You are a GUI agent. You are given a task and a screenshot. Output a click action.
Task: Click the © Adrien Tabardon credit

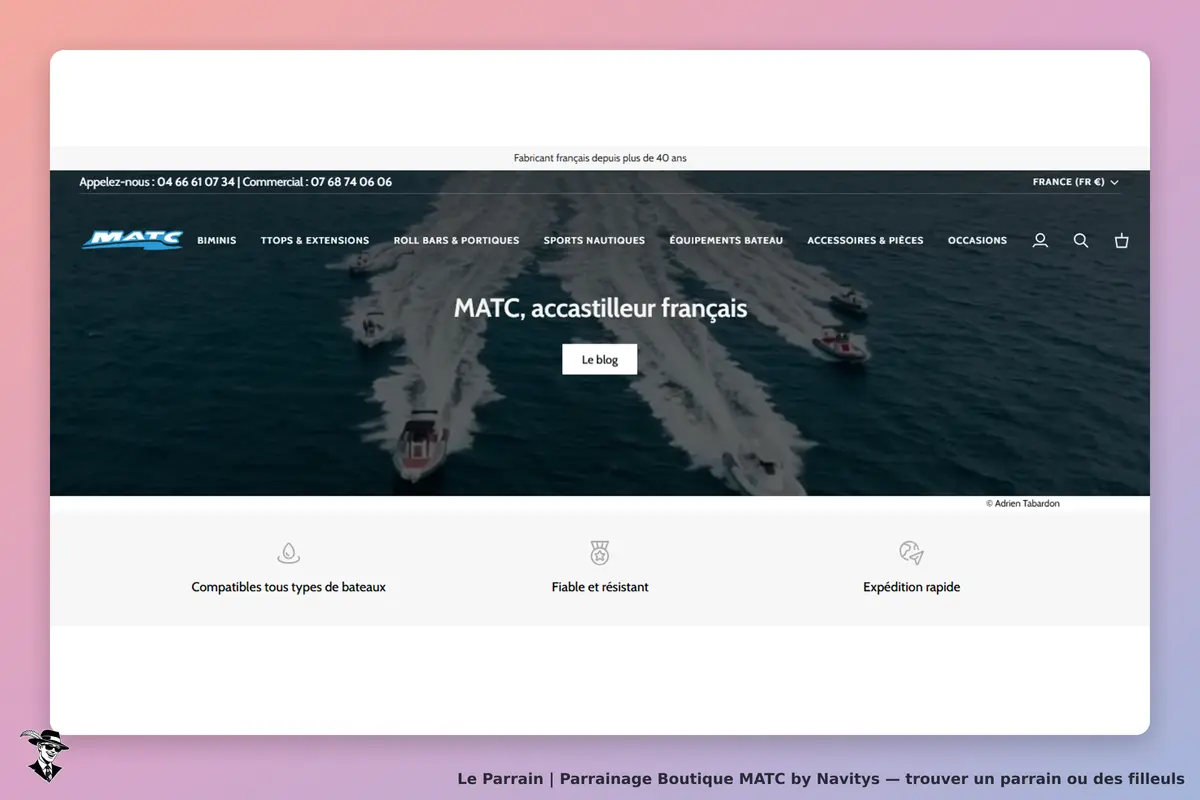1022,503
